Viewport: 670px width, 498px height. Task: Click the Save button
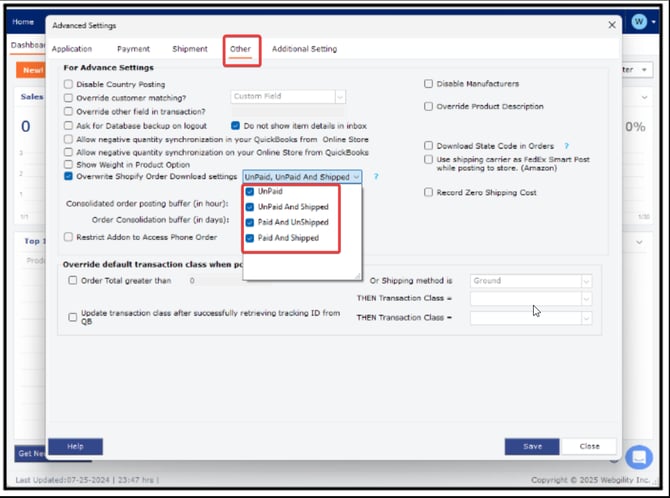click(x=532, y=446)
